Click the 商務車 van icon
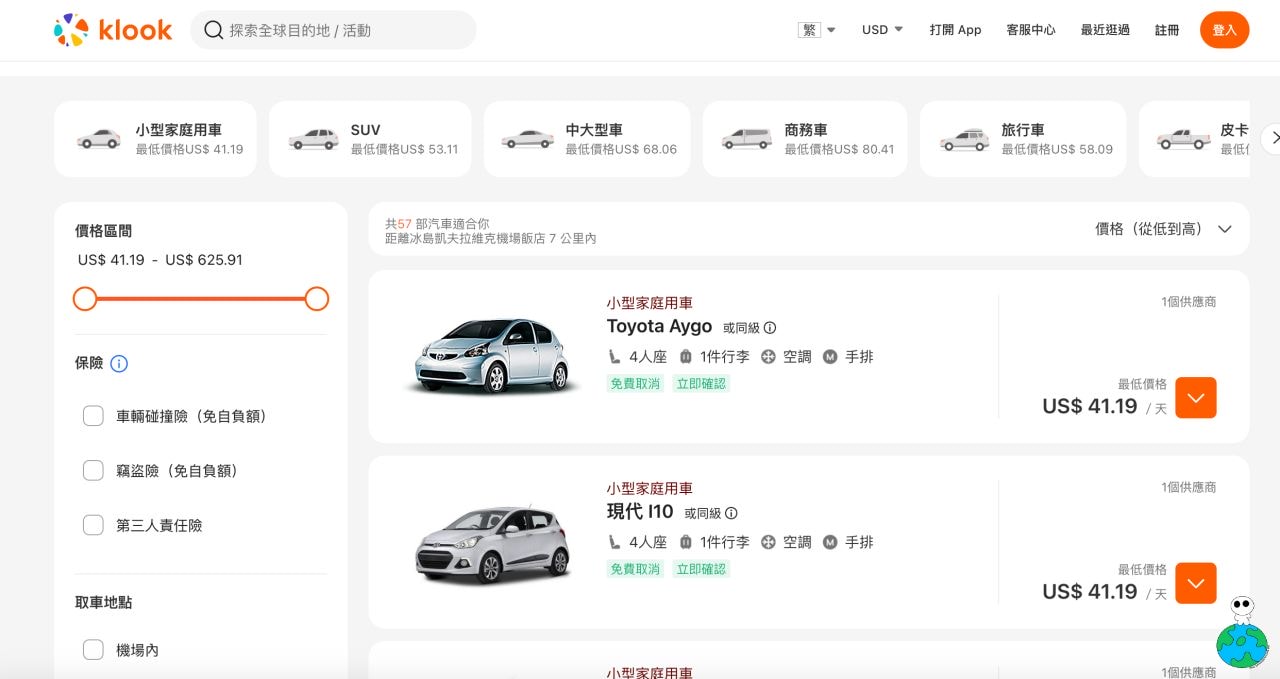 pyautogui.click(x=746, y=139)
